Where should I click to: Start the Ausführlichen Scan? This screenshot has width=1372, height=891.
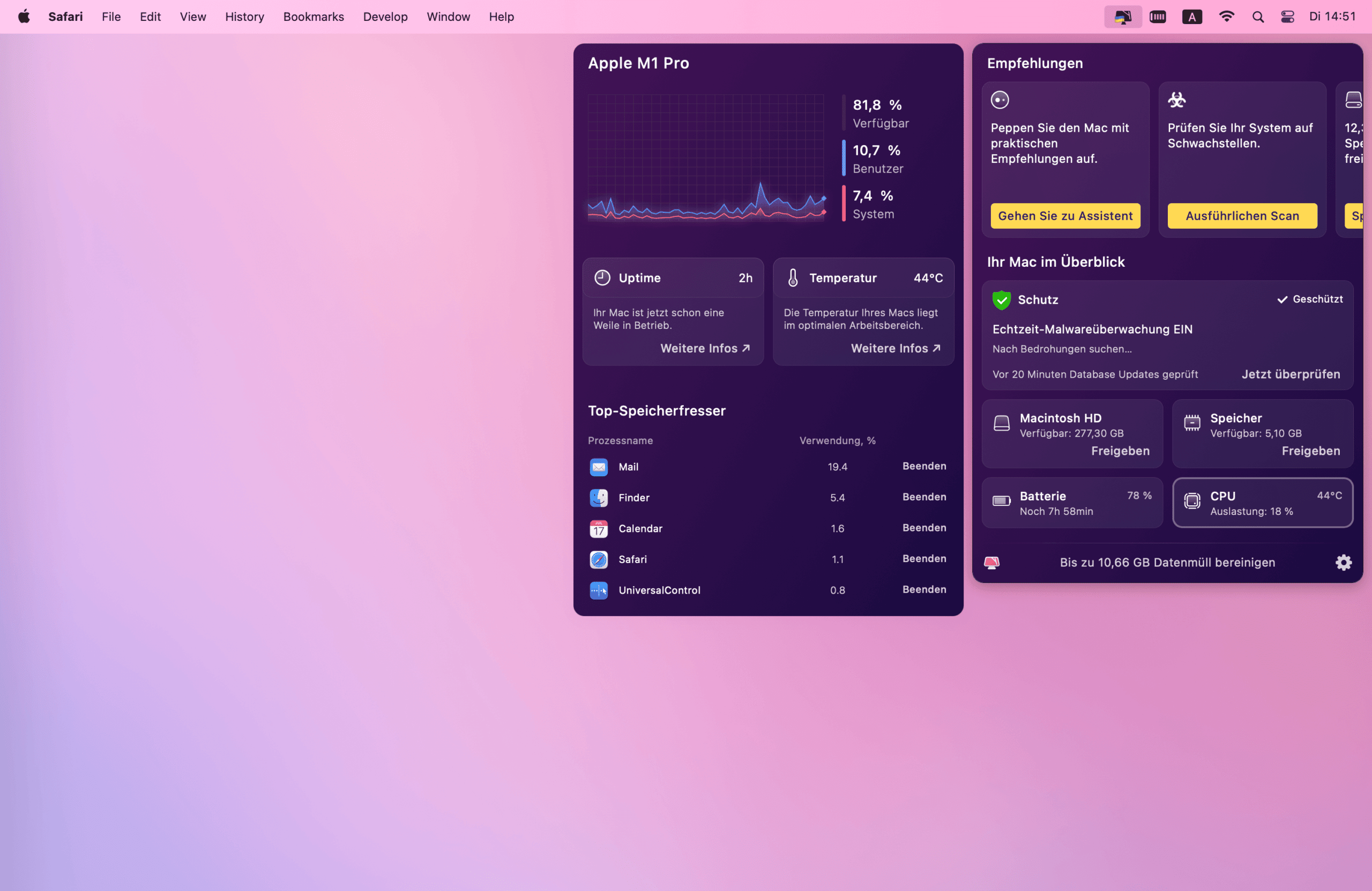tap(1242, 215)
